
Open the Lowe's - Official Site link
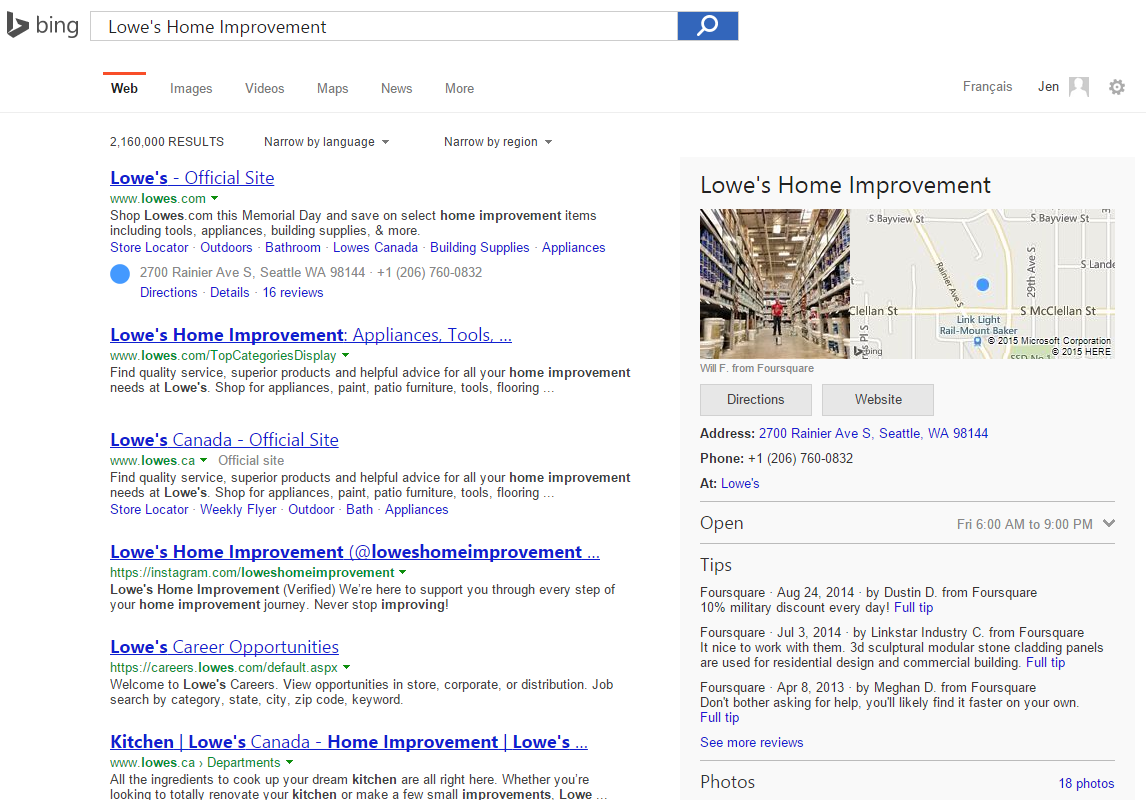[x=192, y=178]
